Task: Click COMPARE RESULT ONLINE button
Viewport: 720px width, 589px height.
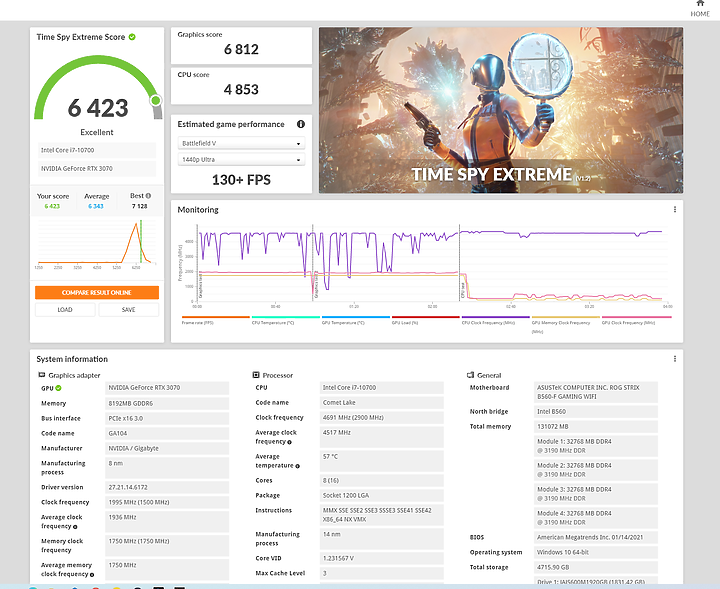Action: [x=97, y=292]
